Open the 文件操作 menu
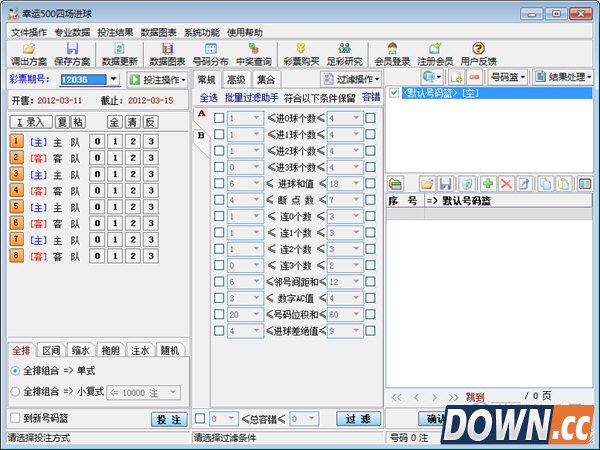This screenshot has width=600, height=450. click(29, 33)
